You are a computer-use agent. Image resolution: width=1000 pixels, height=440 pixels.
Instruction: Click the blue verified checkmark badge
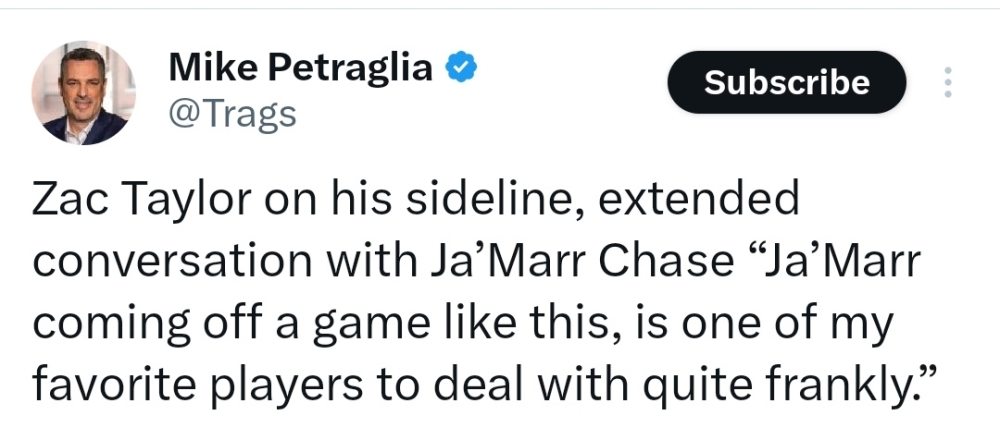pyautogui.click(x=458, y=68)
